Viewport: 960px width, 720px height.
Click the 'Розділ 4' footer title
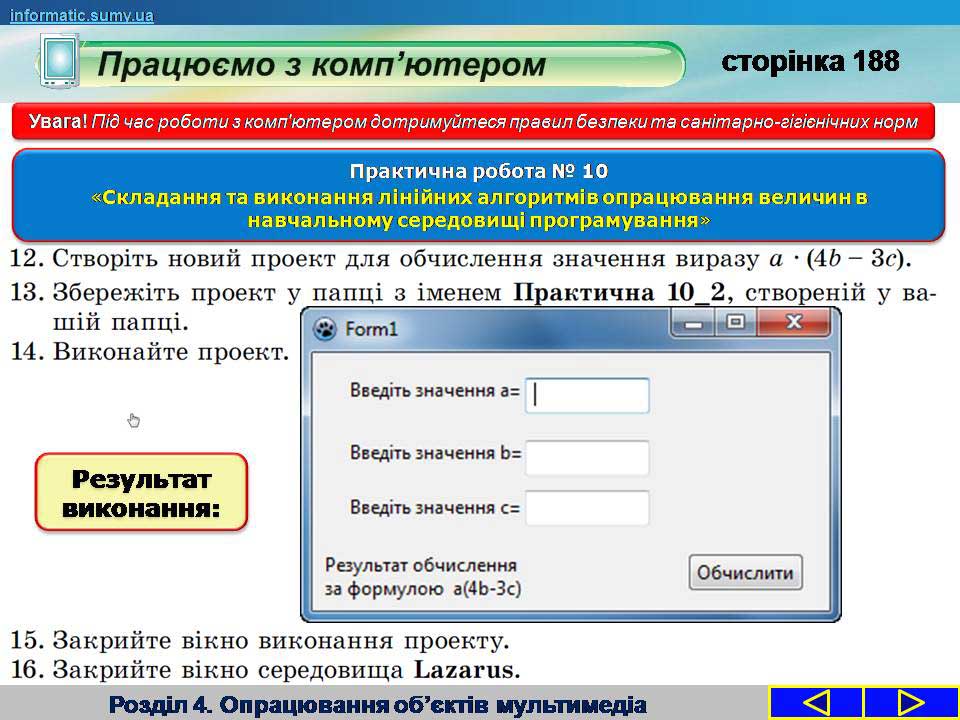point(378,704)
